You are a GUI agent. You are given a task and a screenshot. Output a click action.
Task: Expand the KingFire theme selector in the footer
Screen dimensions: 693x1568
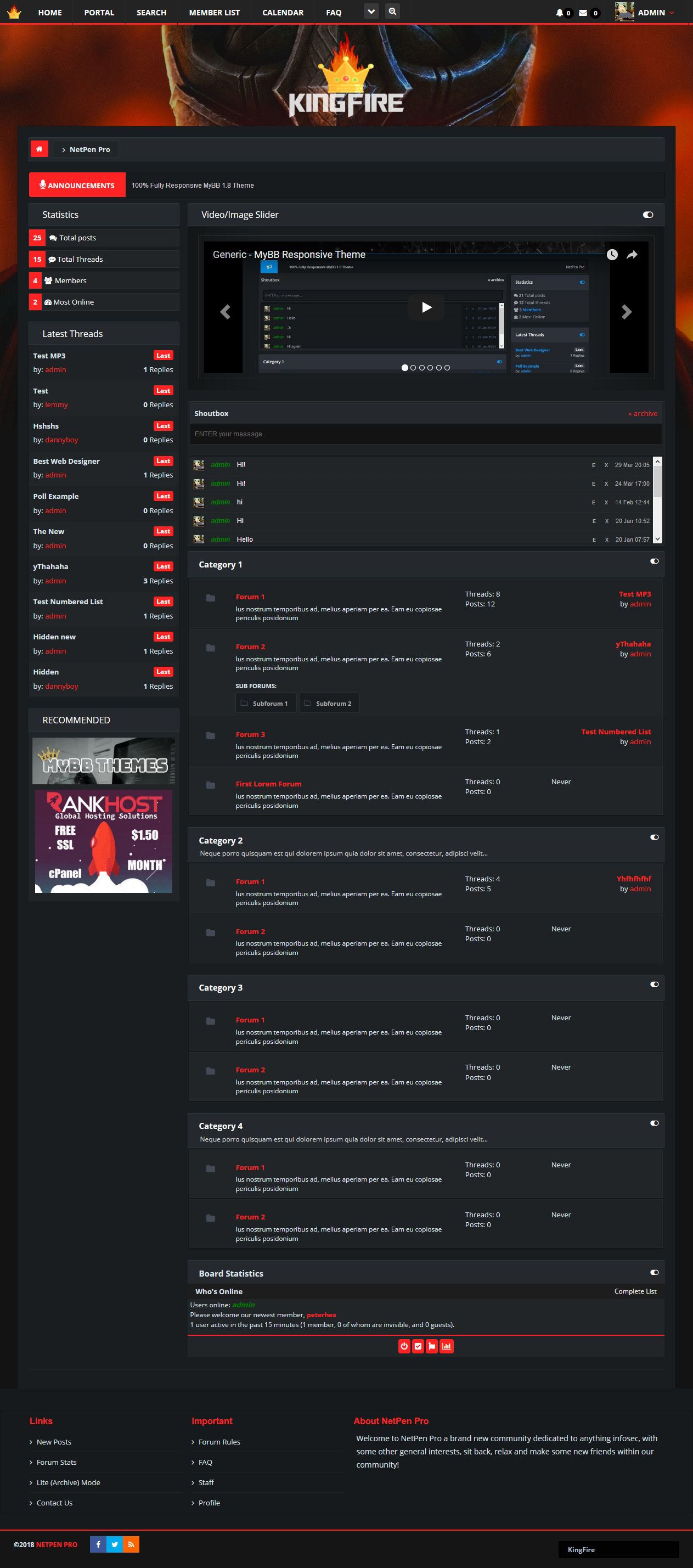point(618,1549)
